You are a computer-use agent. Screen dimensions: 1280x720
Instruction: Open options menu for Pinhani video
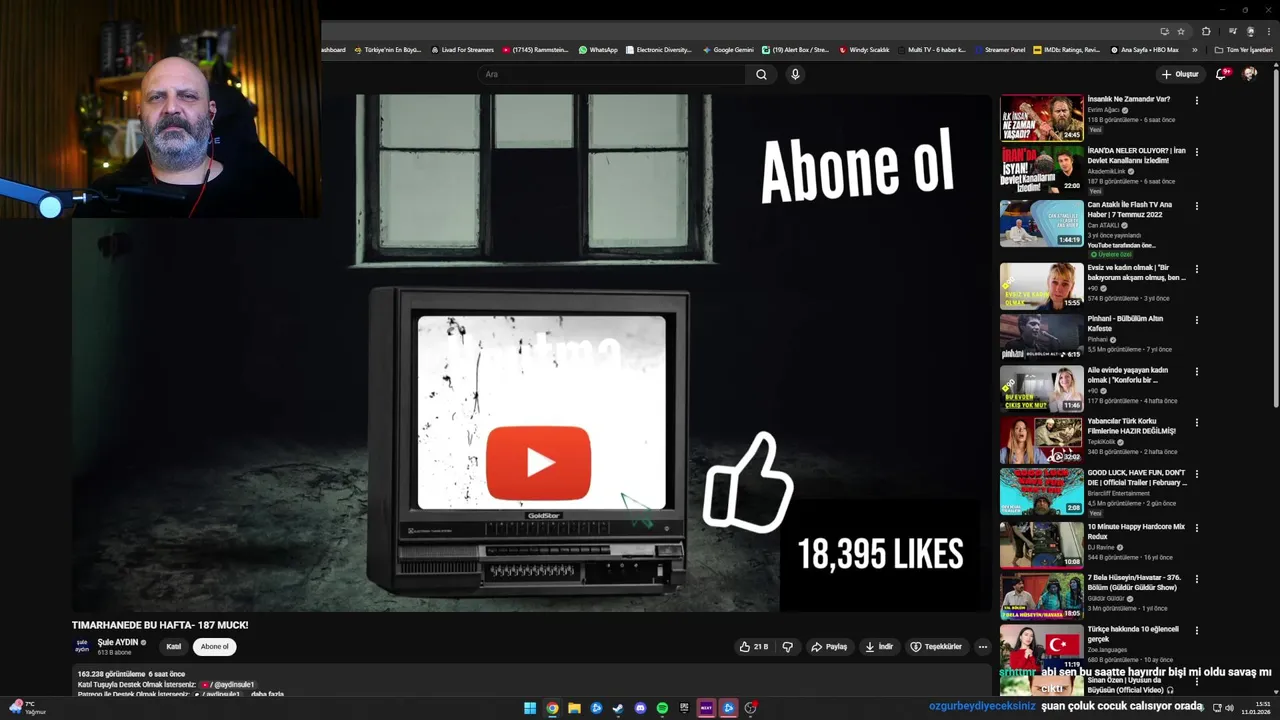(x=1196, y=320)
